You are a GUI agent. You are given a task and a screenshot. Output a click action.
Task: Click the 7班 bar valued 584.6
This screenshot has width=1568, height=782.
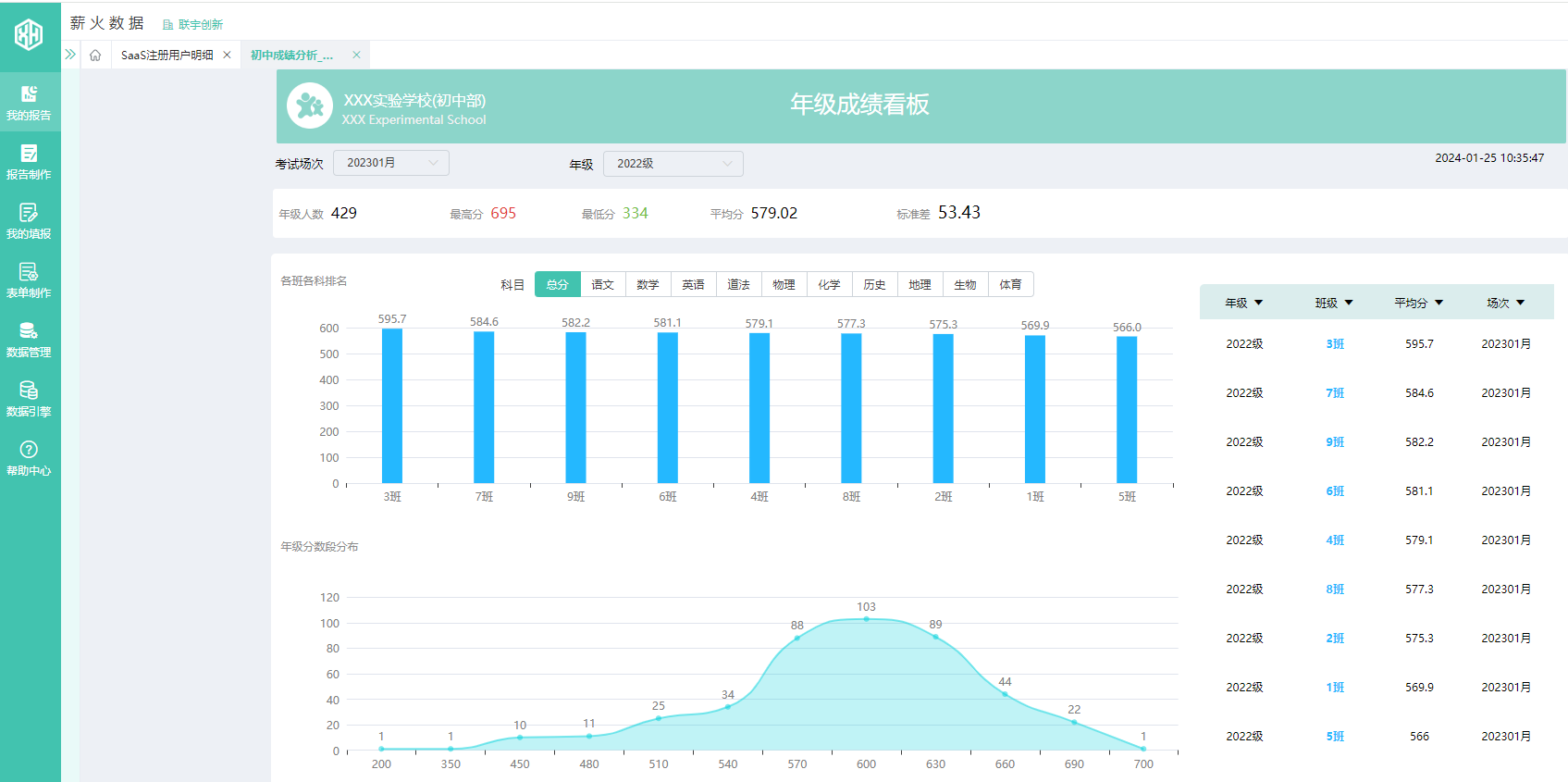pyautogui.click(x=484, y=407)
